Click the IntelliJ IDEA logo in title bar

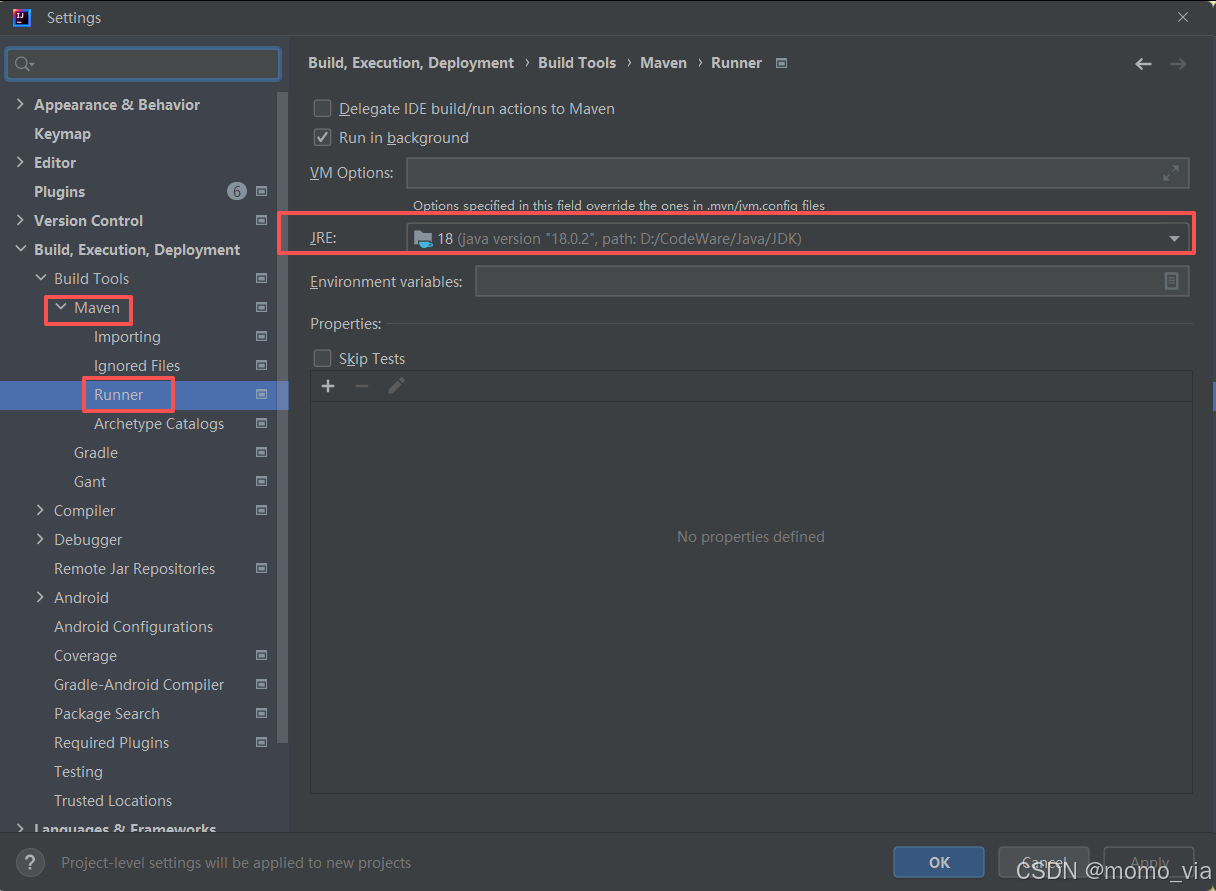[x=21, y=17]
